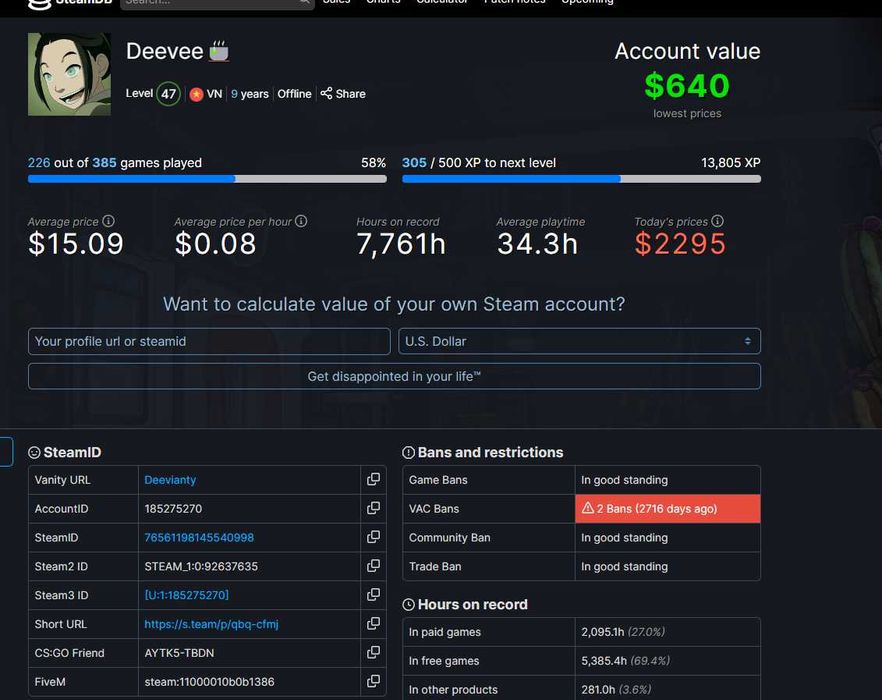The width and height of the screenshot is (882, 700).
Task: Click the Average price per hour info icon
Action: pyautogui.click(x=301, y=221)
